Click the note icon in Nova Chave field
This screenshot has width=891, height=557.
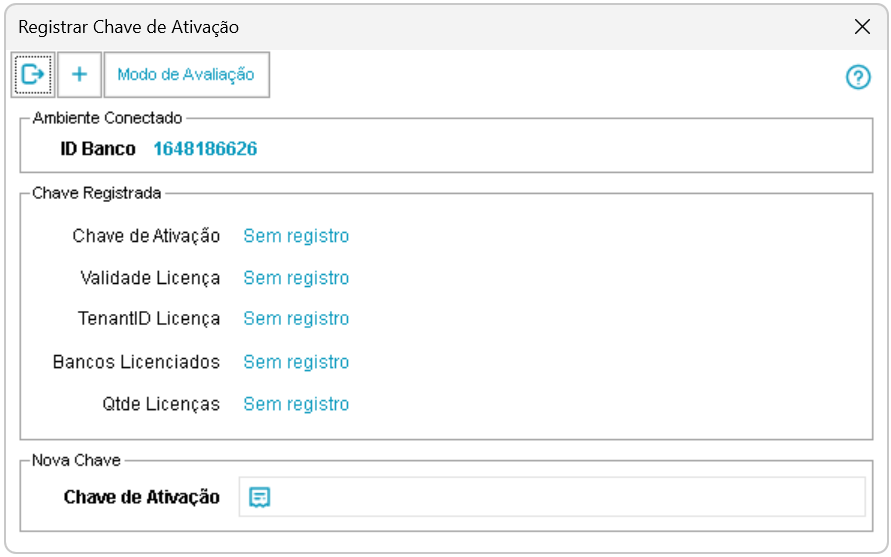click(x=260, y=497)
